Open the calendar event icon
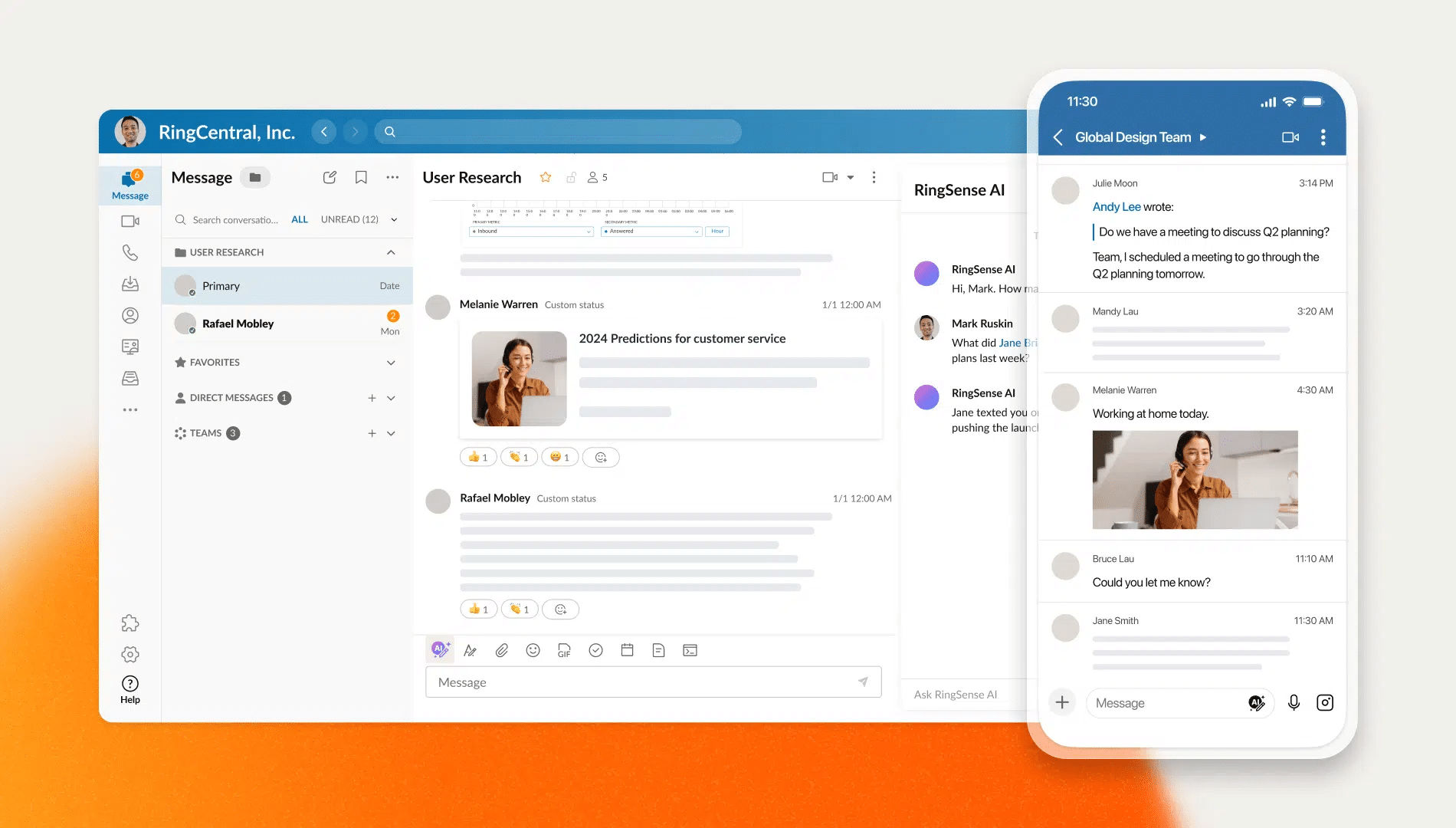The image size is (1456, 828). (x=627, y=649)
